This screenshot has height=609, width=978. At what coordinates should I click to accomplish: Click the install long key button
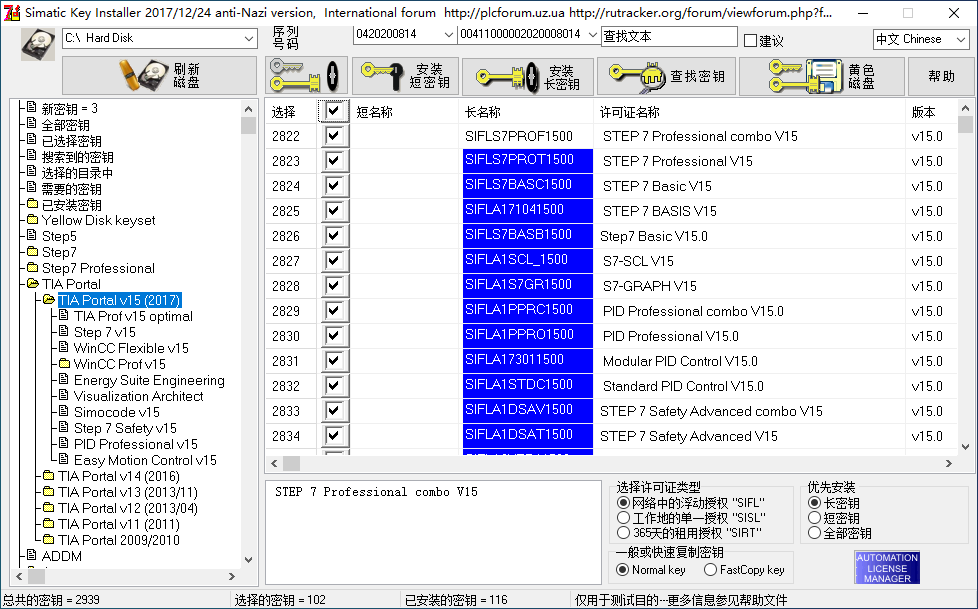(528, 76)
